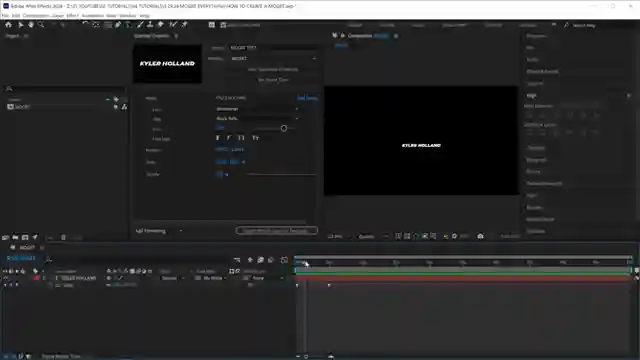Click the Solo Supported Properties button

tap(273, 69)
